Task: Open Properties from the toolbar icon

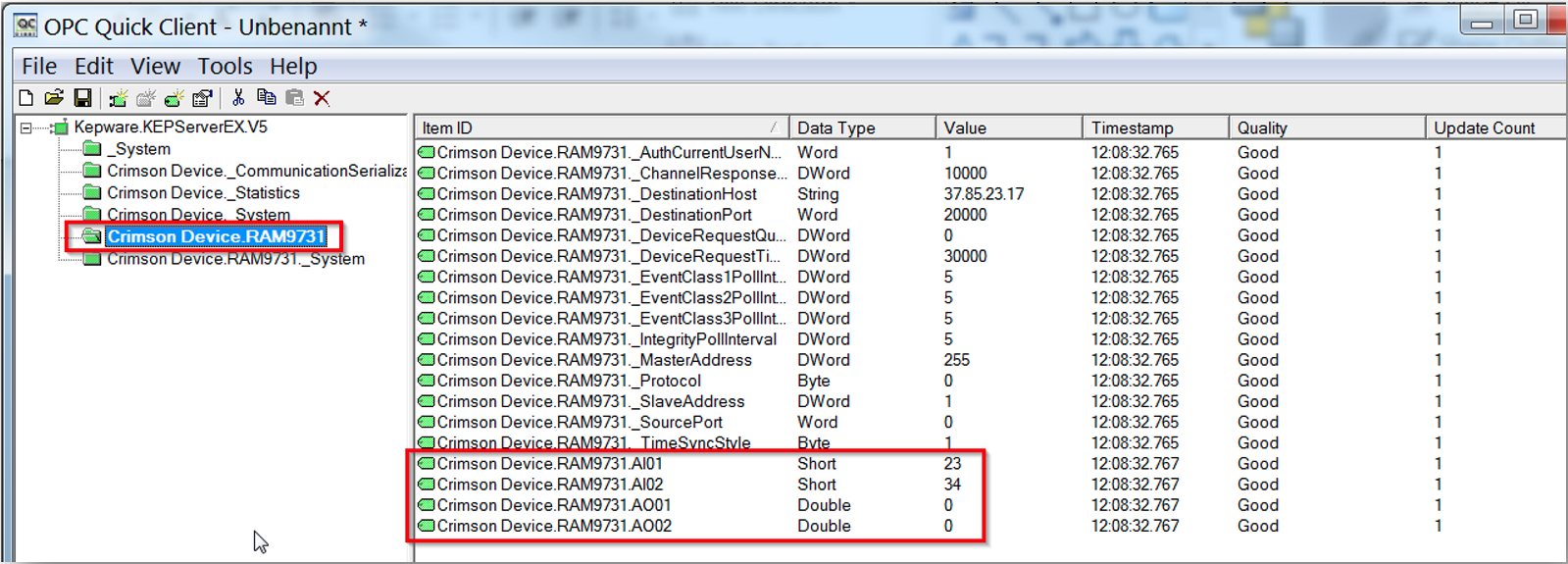Action: (203, 97)
